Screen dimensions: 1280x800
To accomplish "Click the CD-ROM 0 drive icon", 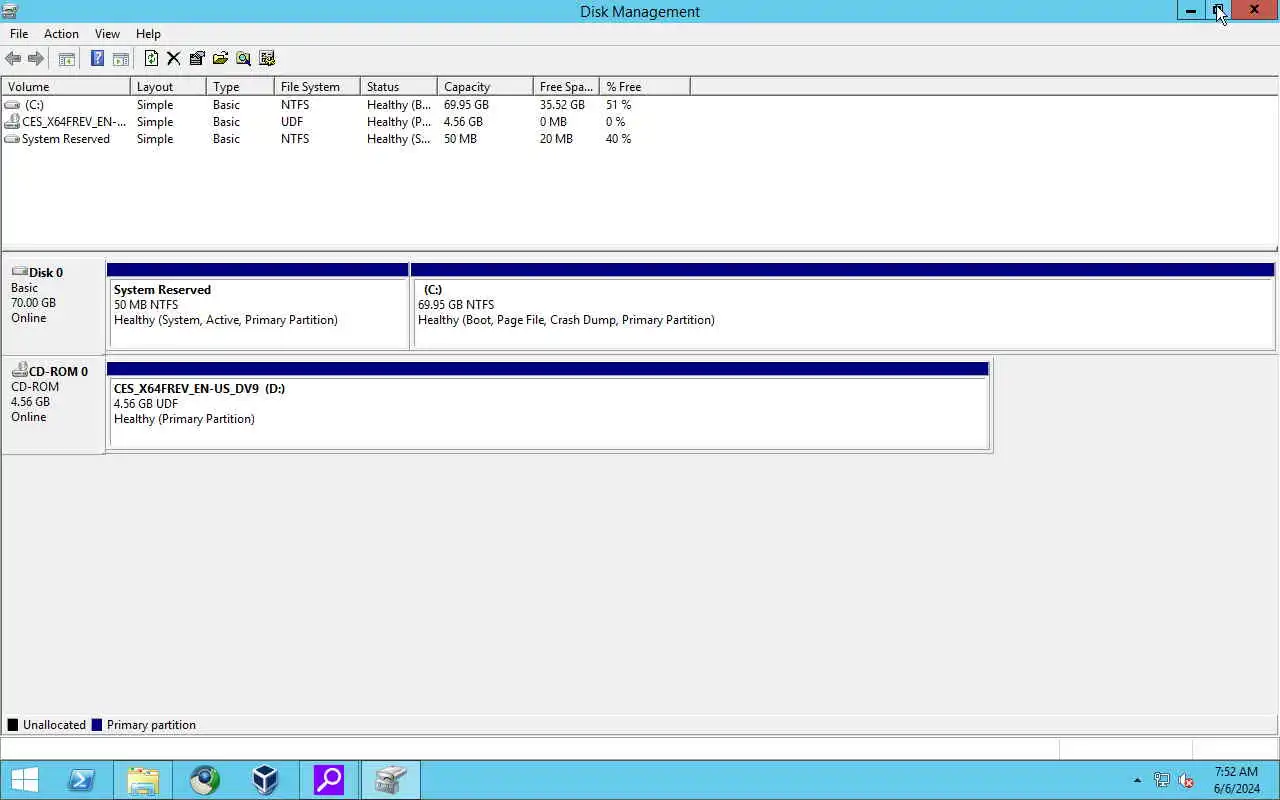I will [19, 370].
